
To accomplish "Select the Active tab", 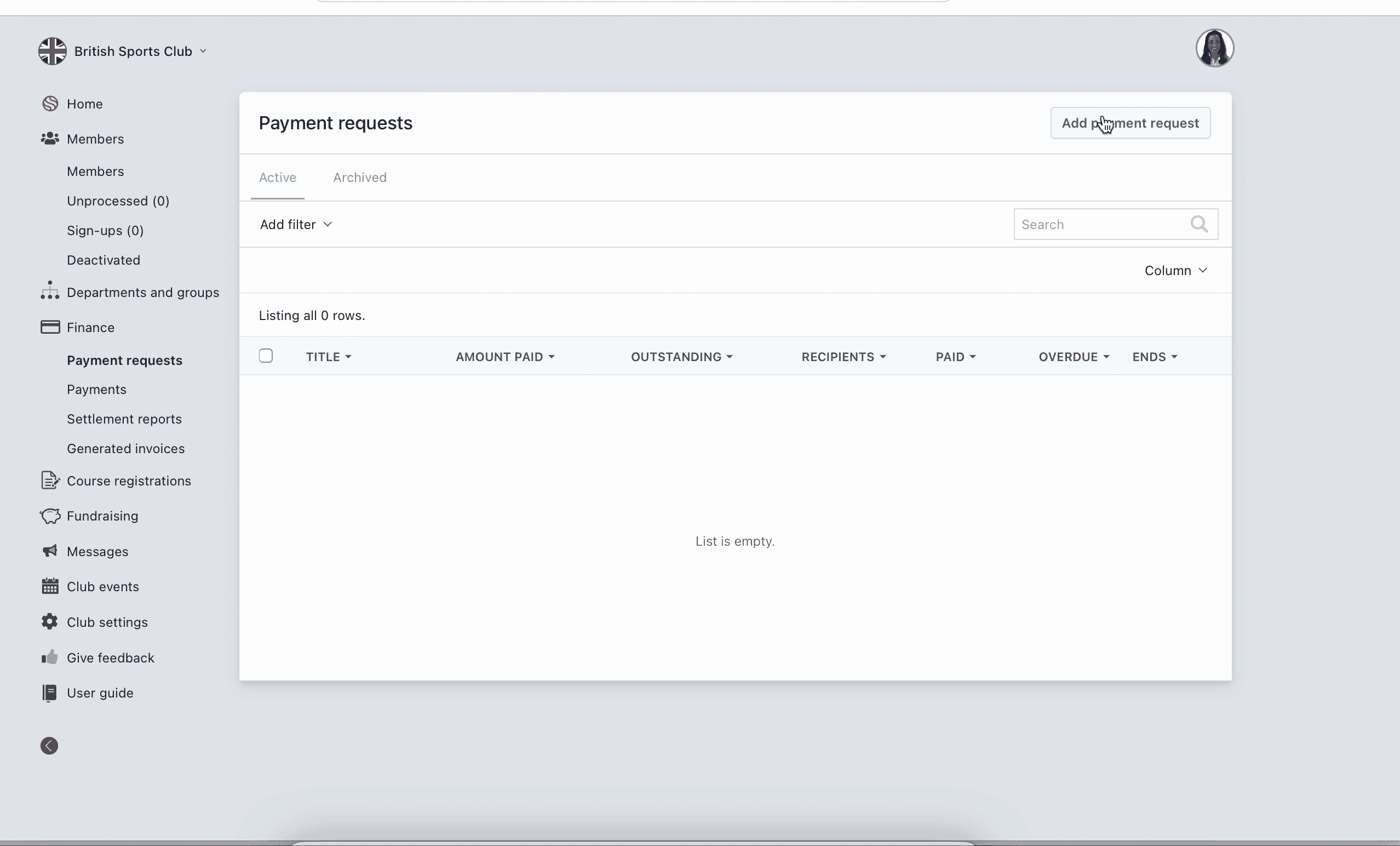I will (277, 178).
